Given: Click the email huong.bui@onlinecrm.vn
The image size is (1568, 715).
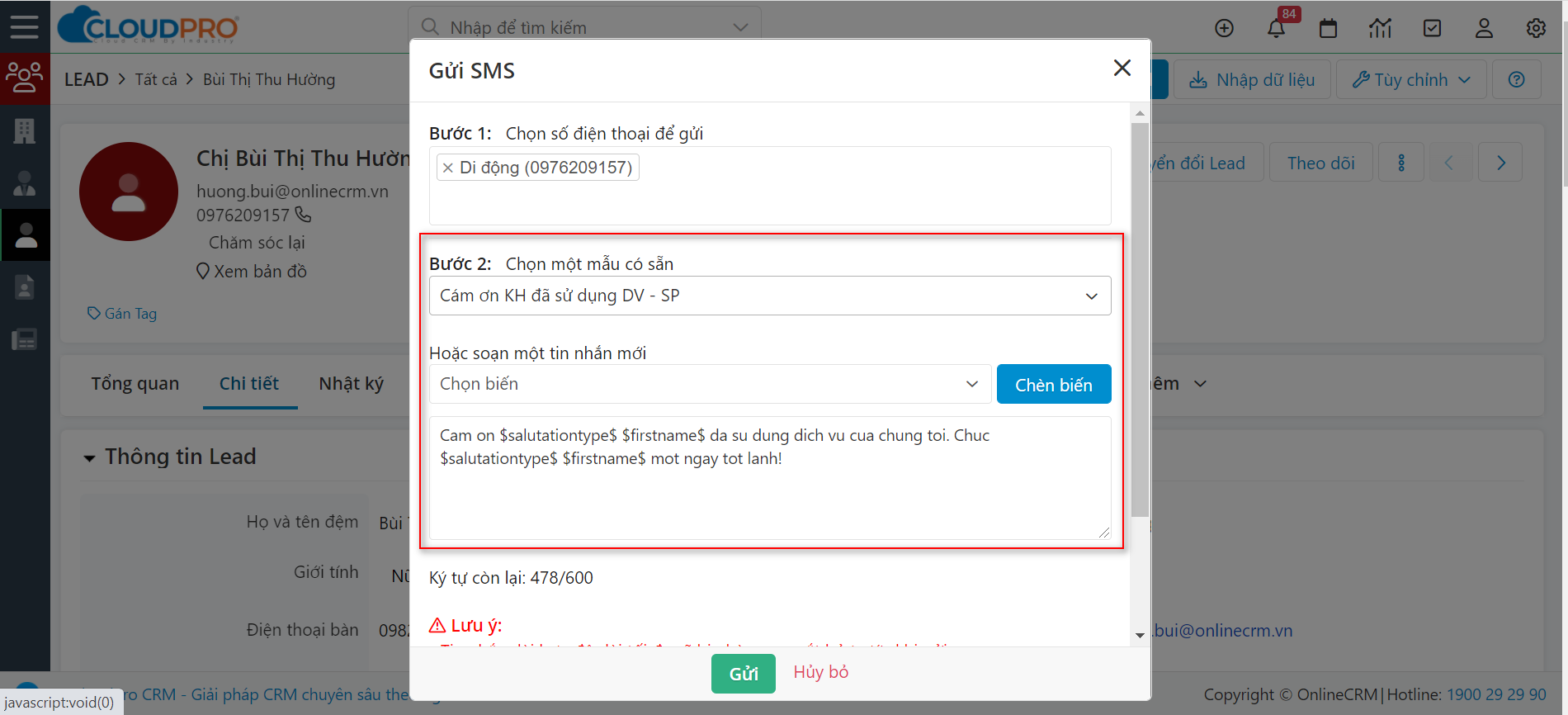Looking at the screenshot, I should tap(292, 191).
